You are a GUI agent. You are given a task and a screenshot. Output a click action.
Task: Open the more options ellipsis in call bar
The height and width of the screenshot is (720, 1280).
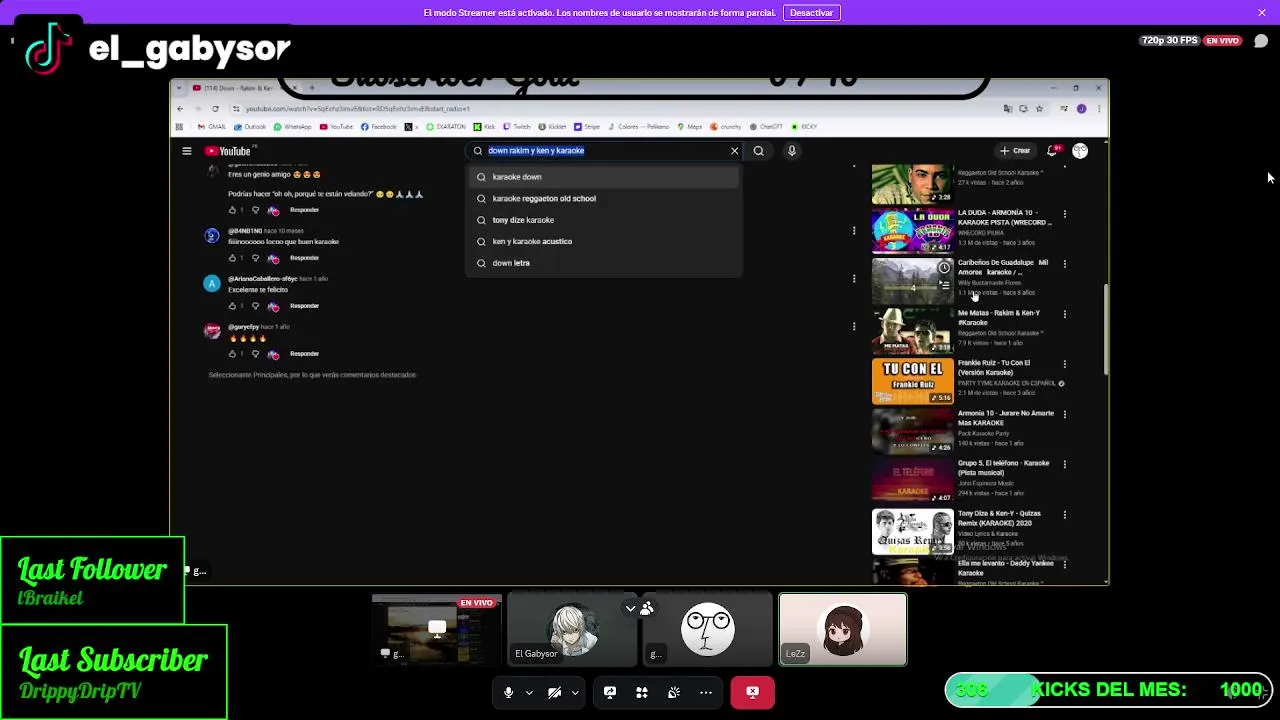point(706,692)
